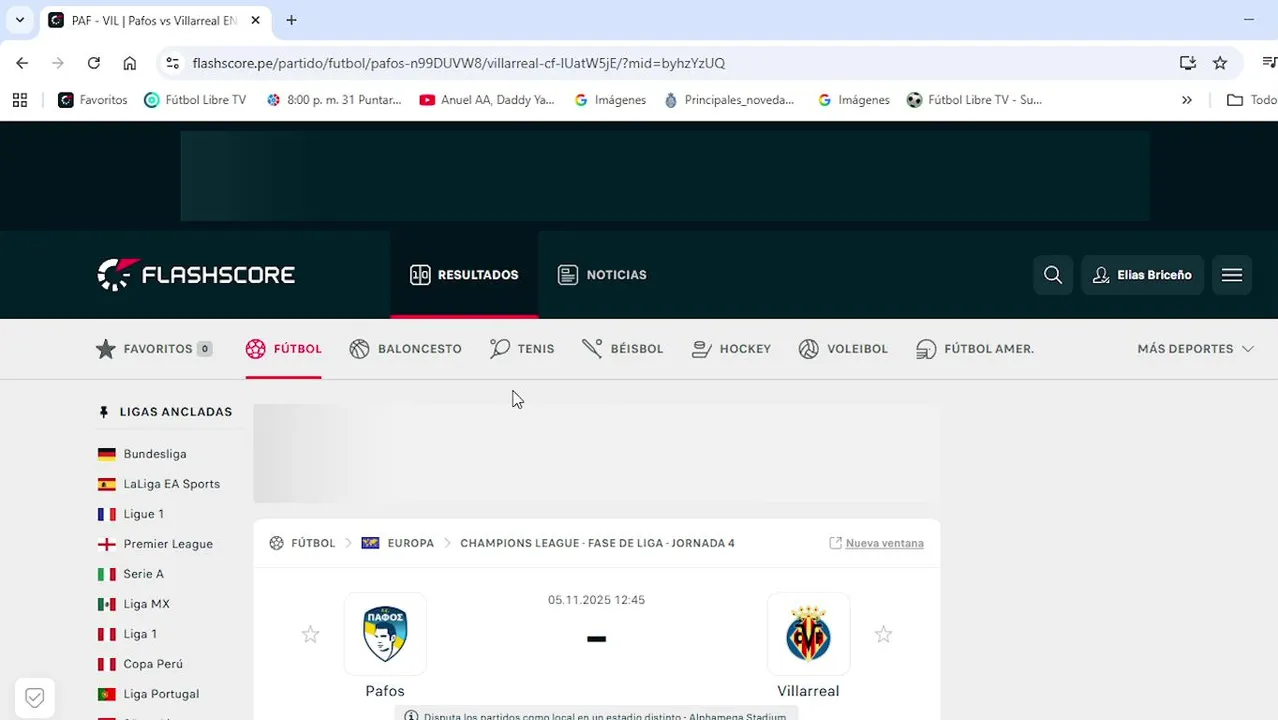Open new browser tab

(x=291, y=20)
